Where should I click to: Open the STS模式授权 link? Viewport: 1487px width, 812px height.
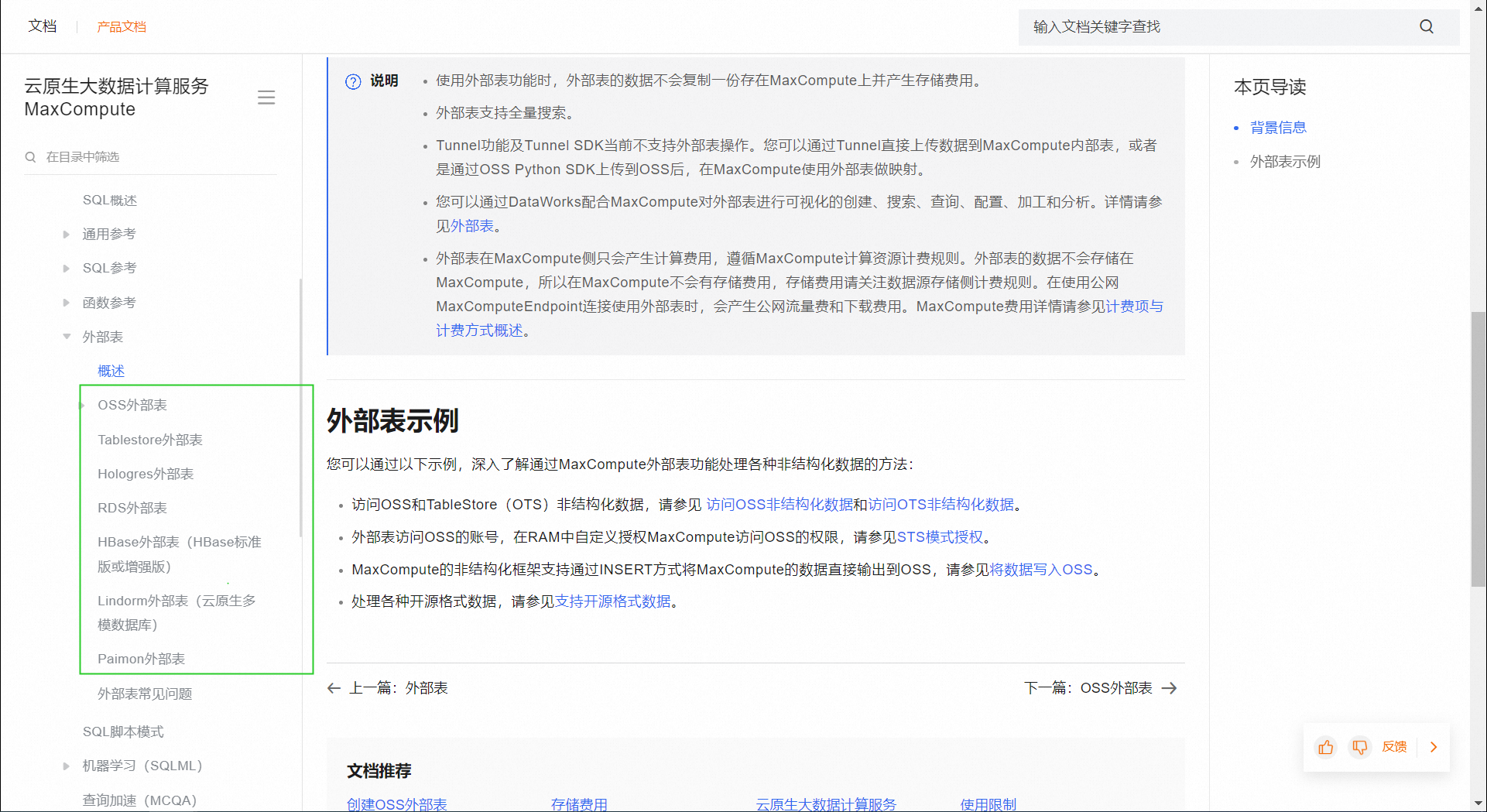[940, 537]
